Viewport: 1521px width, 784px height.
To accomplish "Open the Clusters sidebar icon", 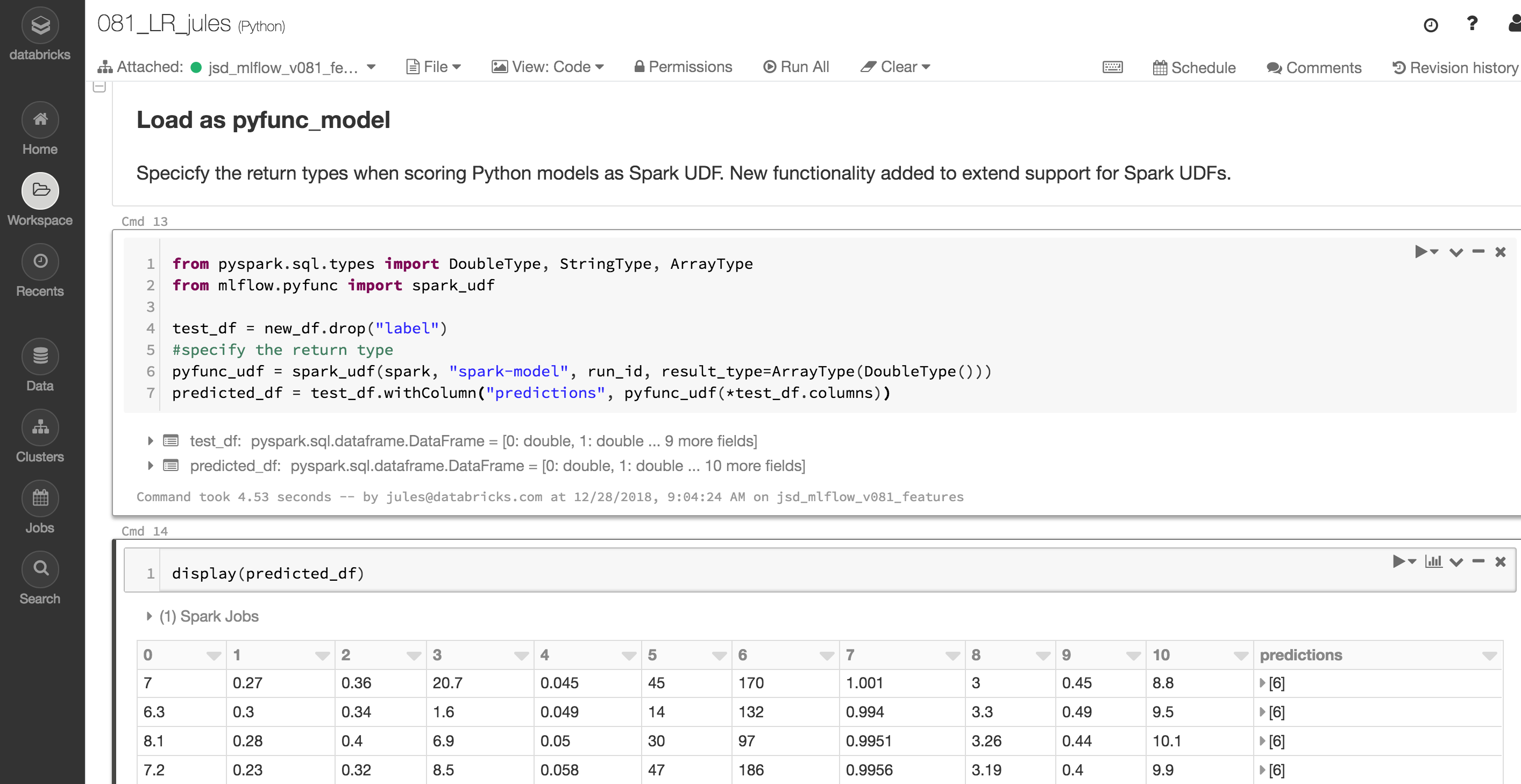I will click(x=40, y=427).
